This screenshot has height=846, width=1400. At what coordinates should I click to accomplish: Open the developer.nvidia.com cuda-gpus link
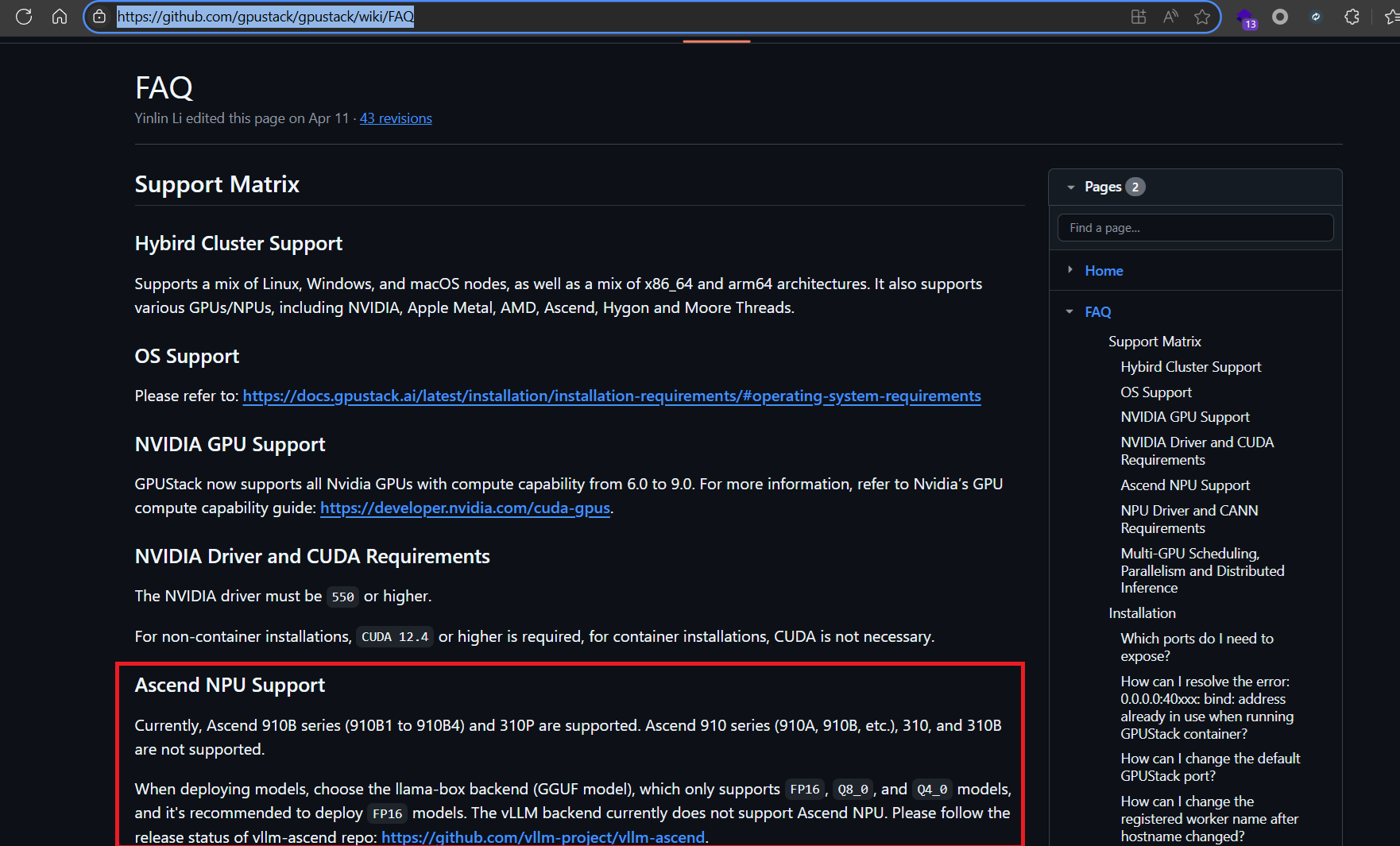click(x=465, y=508)
